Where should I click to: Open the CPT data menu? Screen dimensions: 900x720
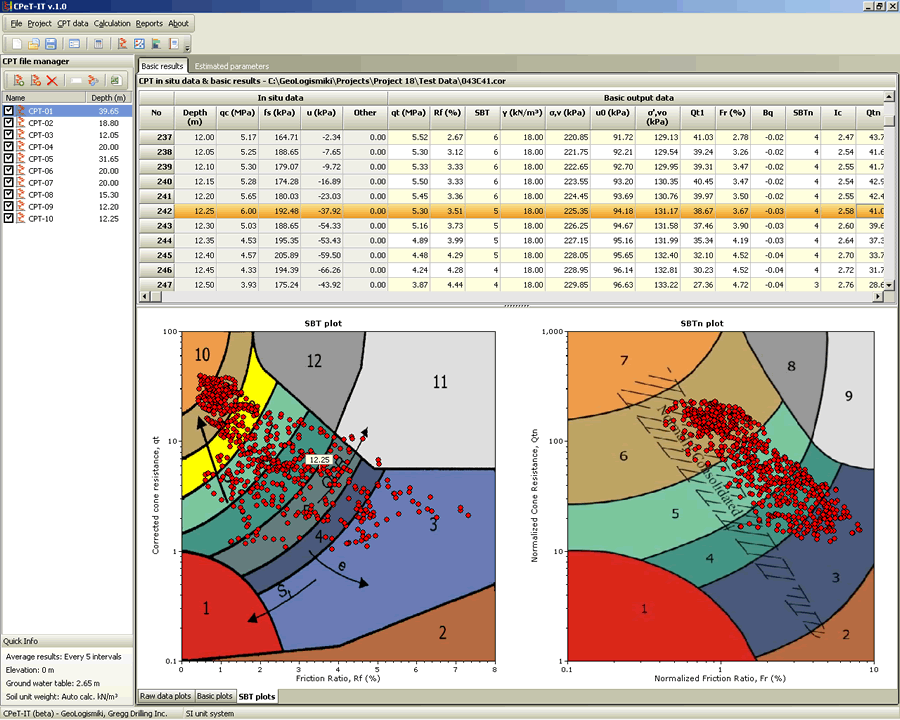[x=73, y=23]
